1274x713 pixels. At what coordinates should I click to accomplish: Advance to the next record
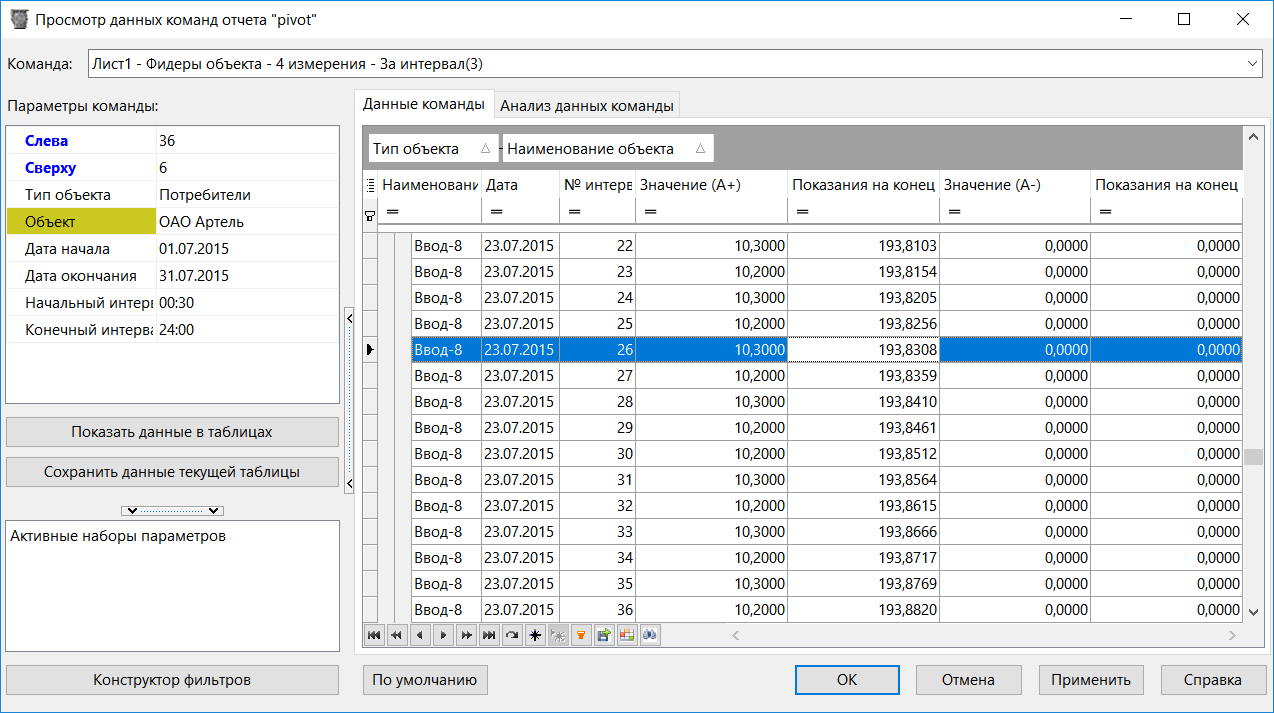443,635
